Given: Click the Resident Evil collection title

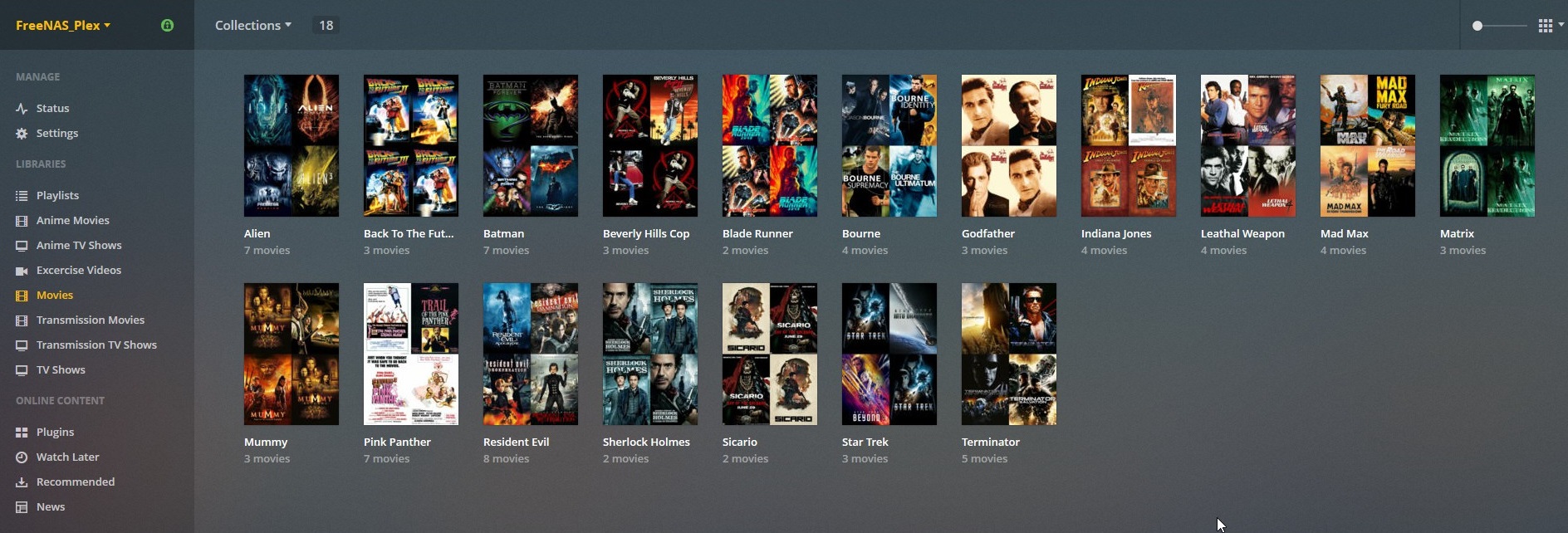Looking at the screenshot, I should pos(517,442).
